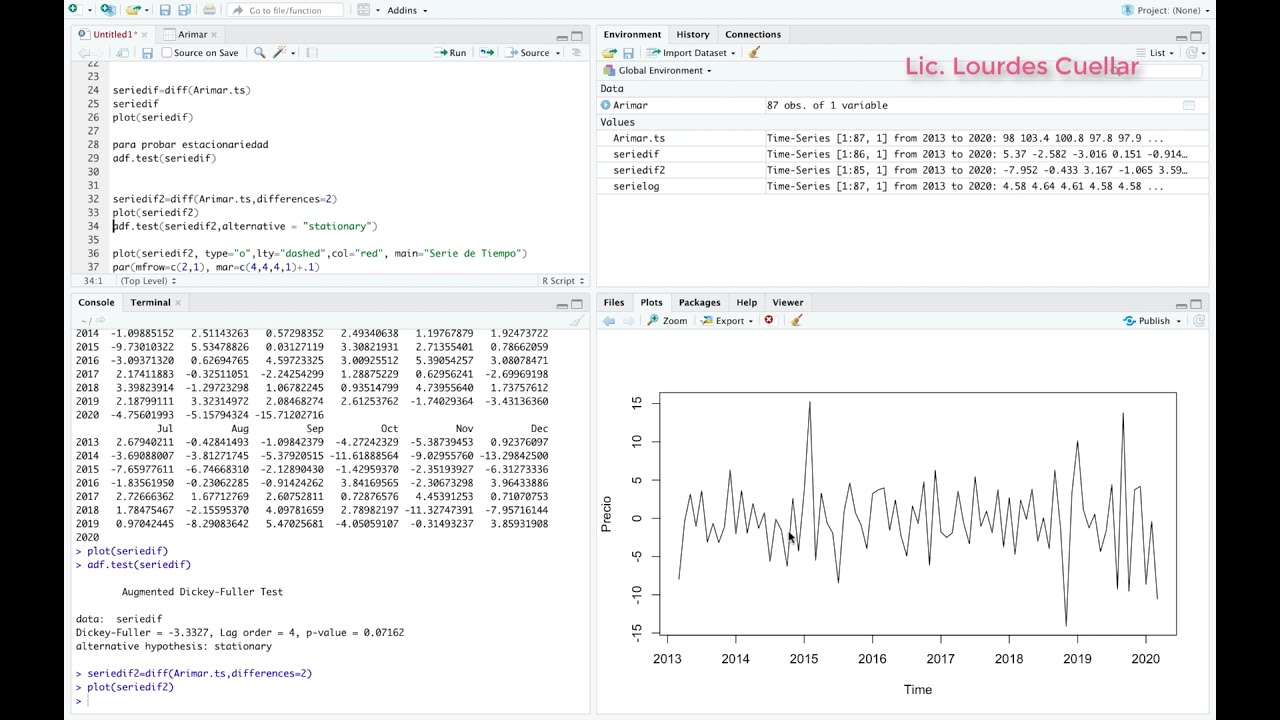Click the Show in new window icon in editor

click(x=123, y=53)
